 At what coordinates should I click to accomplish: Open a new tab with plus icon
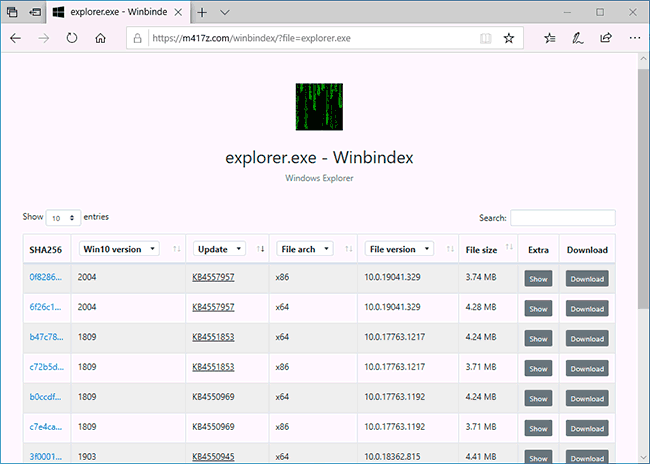[x=202, y=12]
